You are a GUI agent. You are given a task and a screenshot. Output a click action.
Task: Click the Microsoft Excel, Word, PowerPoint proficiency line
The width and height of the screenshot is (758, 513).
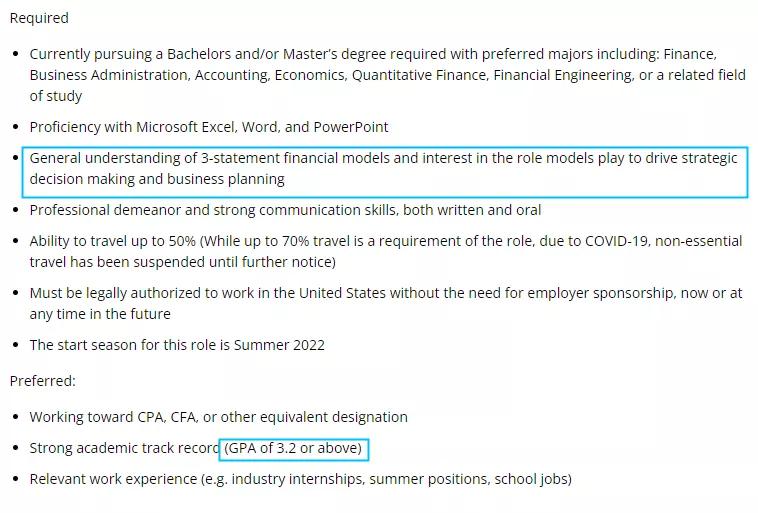(x=209, y=127)
